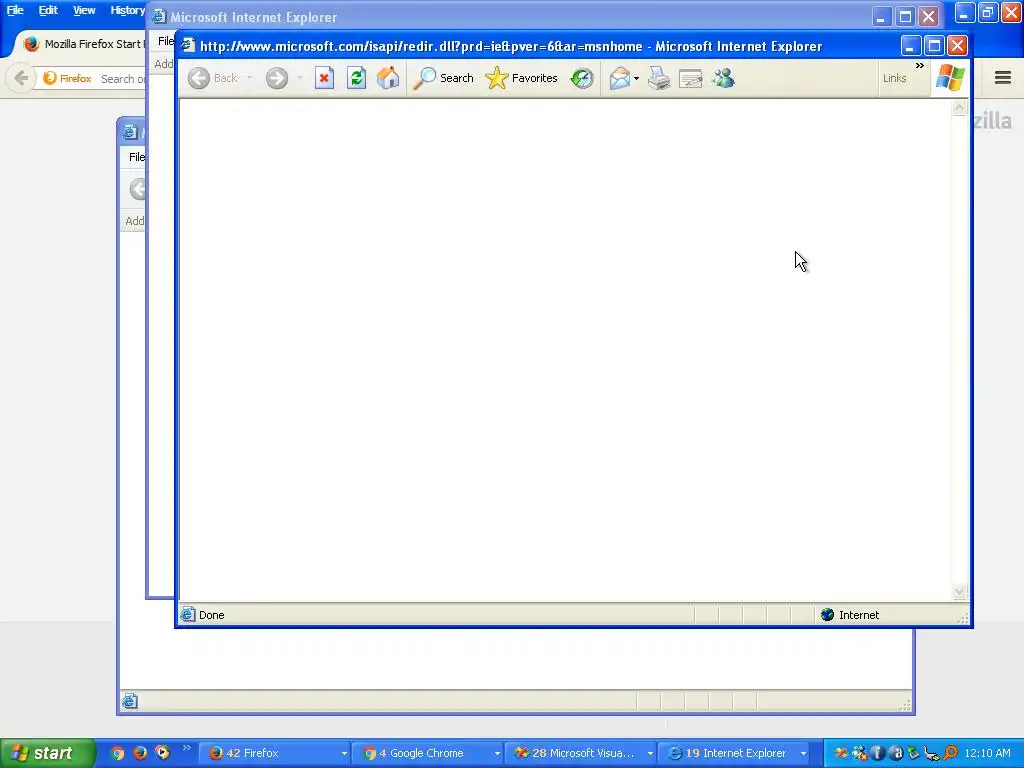Image resolution: width=1024 pixels, height=768 pixels.
Task: Open the File menu in Firefox
Action: click(15, 10)
